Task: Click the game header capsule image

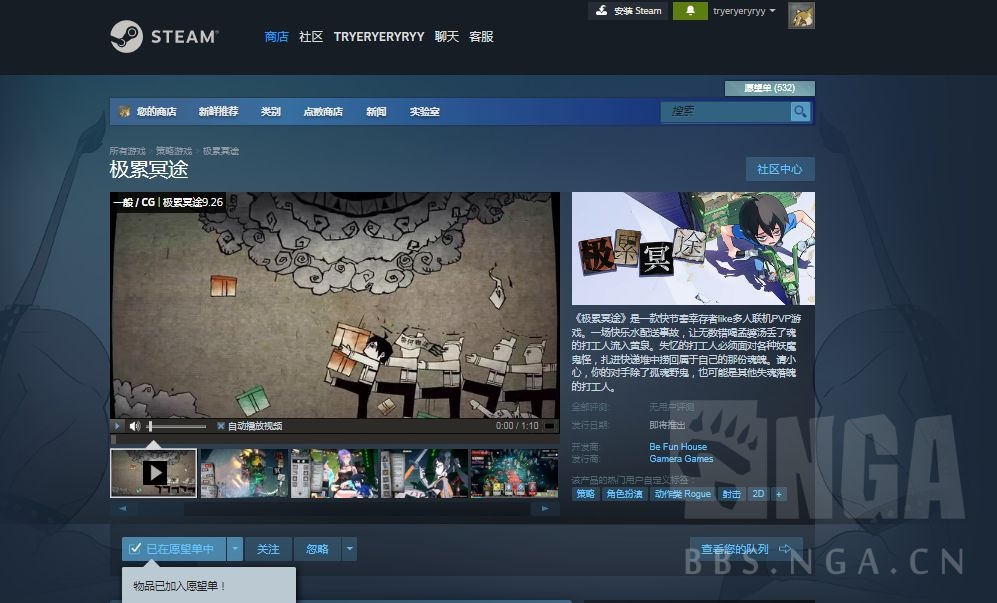Action: 693,249
